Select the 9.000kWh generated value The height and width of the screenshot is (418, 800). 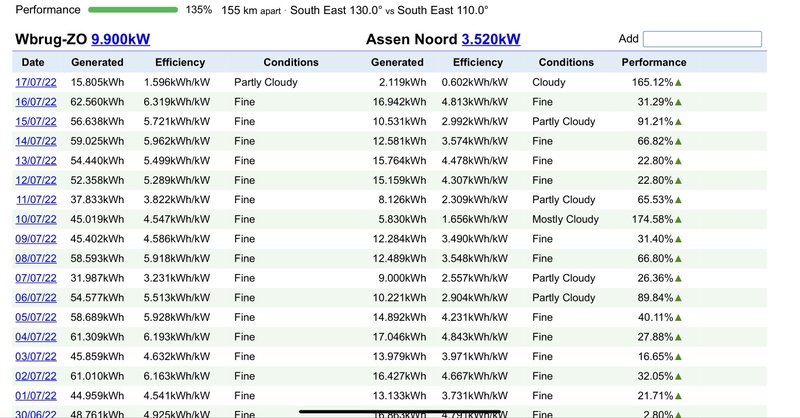pos(402,278)
